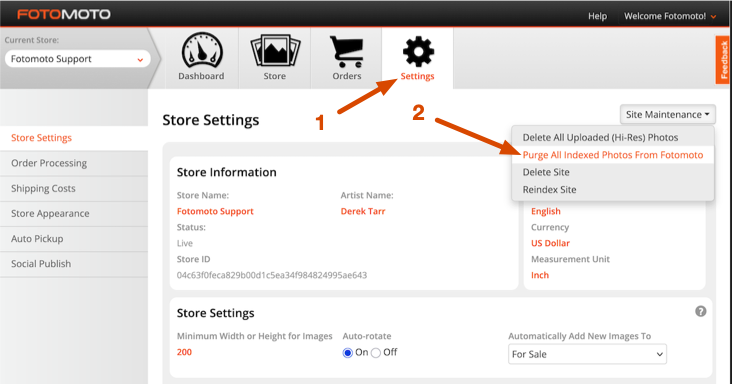Click the Live status text
The height and width of the screenshot is (384, 732).
[x=184, y=243]
